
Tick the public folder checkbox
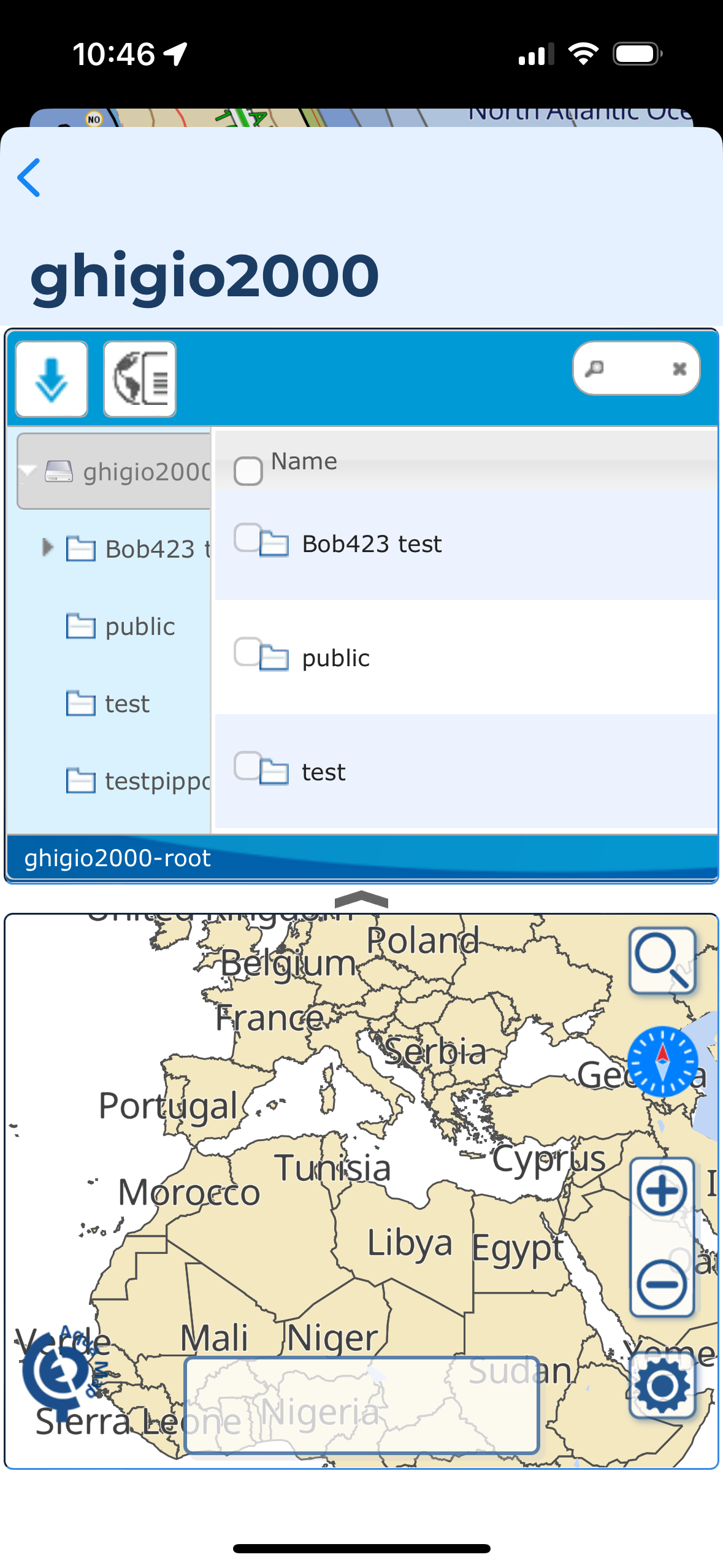pos(248,651)
